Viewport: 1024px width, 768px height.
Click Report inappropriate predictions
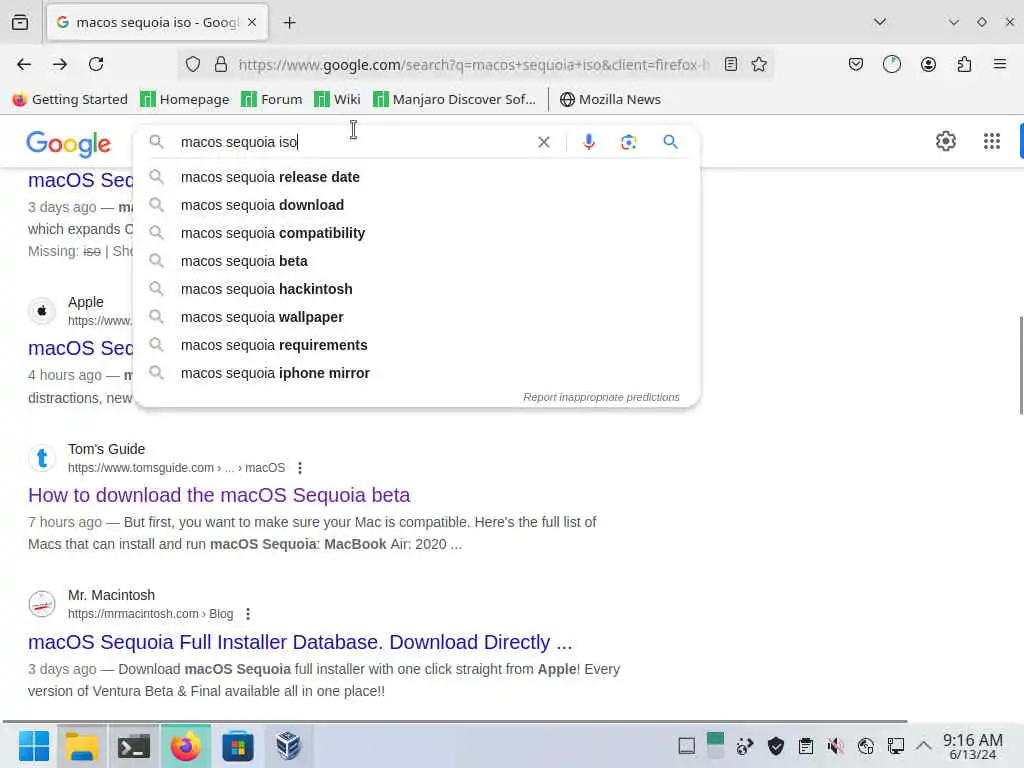pyautogui.click(x=601, y=397)
